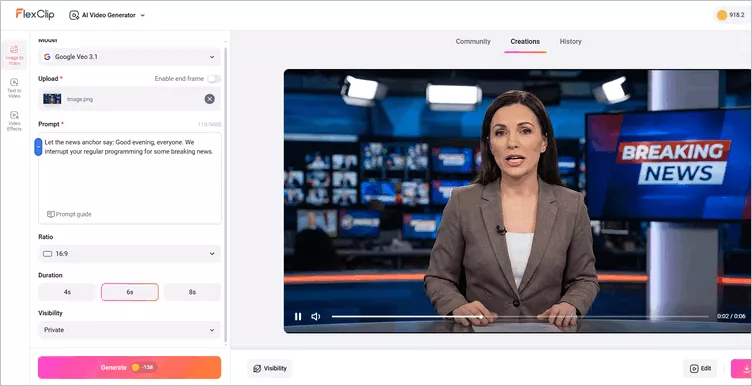Open the 16:9 Ratio dropdown

[x=129, y=254]
